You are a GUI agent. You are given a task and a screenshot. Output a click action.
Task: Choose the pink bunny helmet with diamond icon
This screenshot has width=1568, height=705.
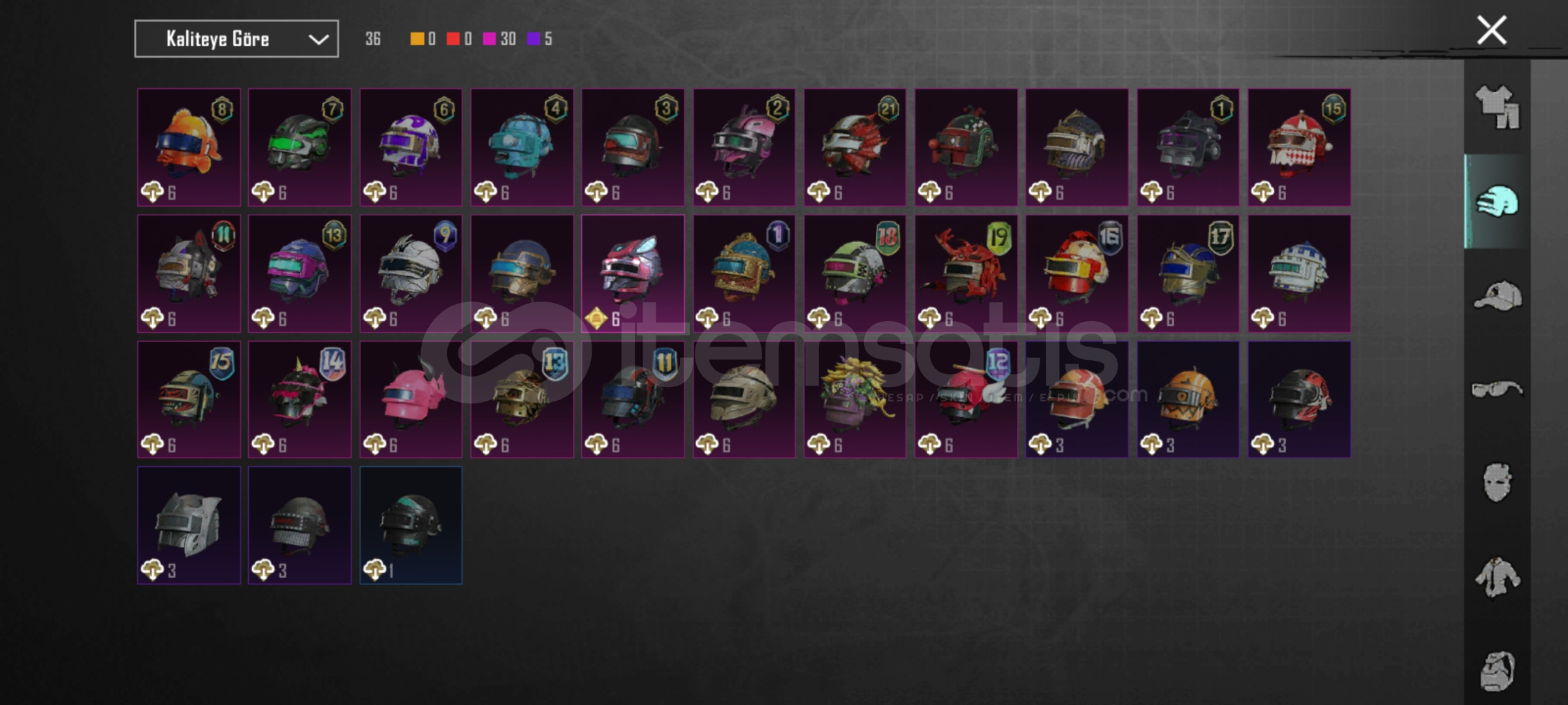(633, 274)
